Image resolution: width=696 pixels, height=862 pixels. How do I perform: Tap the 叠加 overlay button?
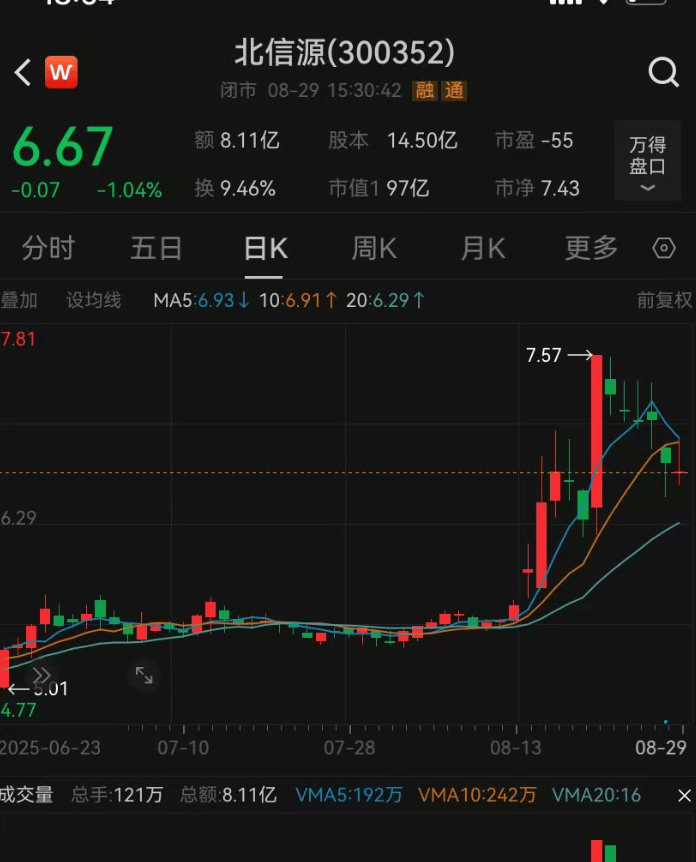click(19, 300)
